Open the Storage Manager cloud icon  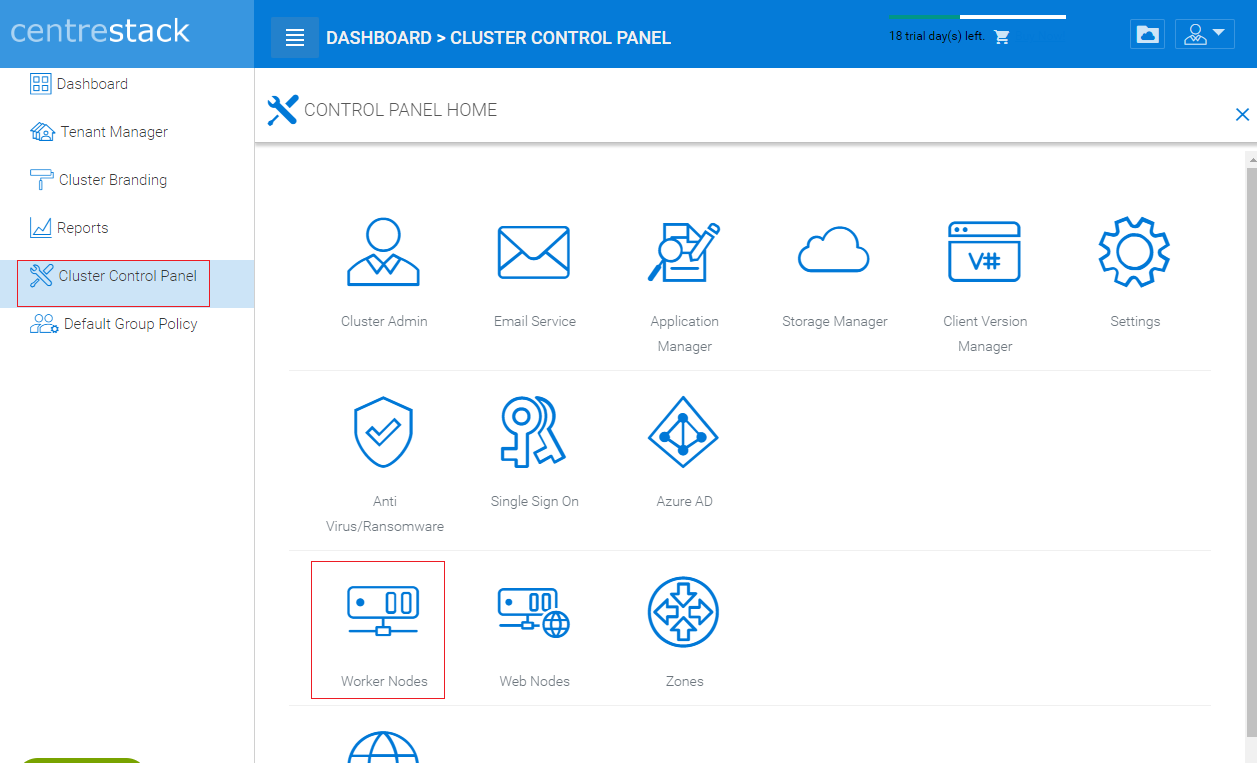834,250
